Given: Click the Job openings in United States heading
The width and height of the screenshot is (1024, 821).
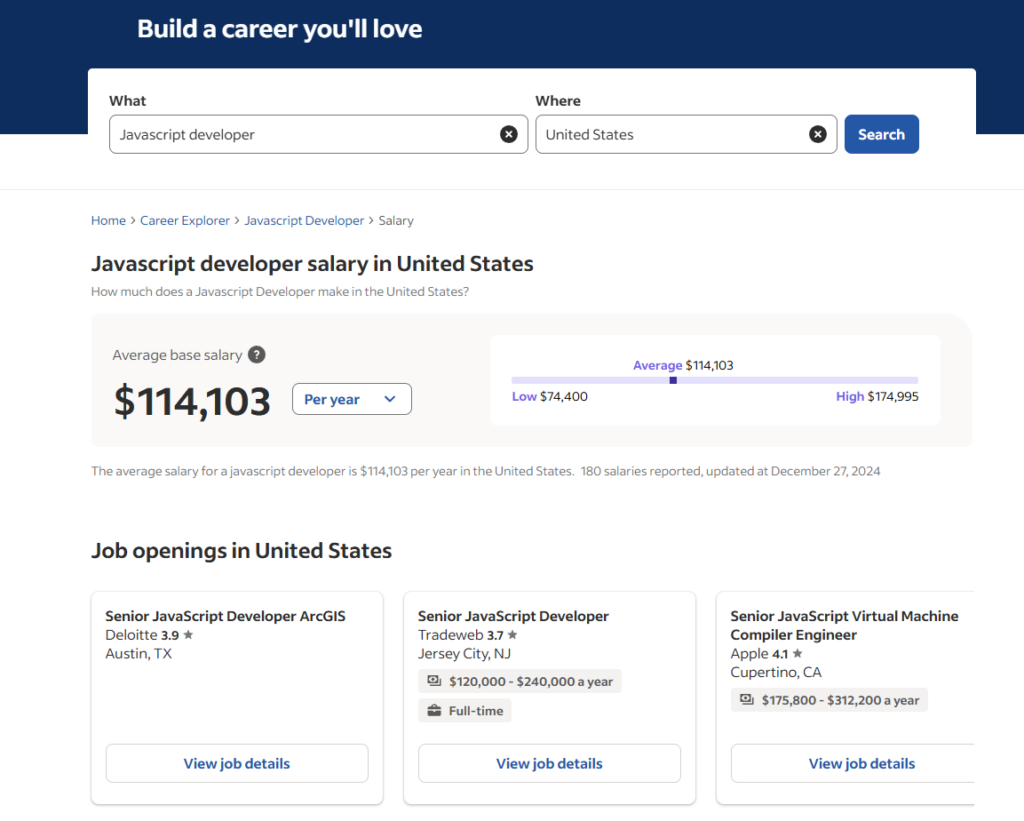Looking at the screenshot, I should [242, 551].
